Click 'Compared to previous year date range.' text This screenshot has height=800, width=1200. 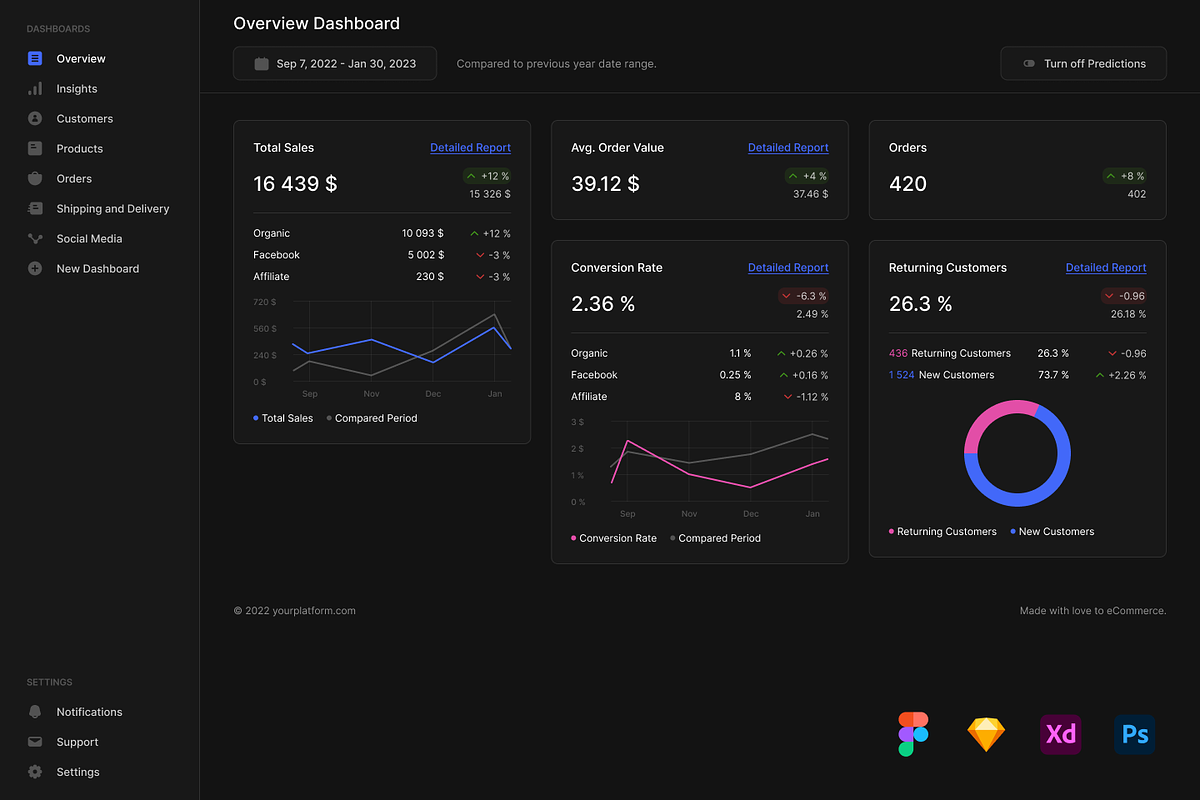pyautogui.click(x=557, y=64)
